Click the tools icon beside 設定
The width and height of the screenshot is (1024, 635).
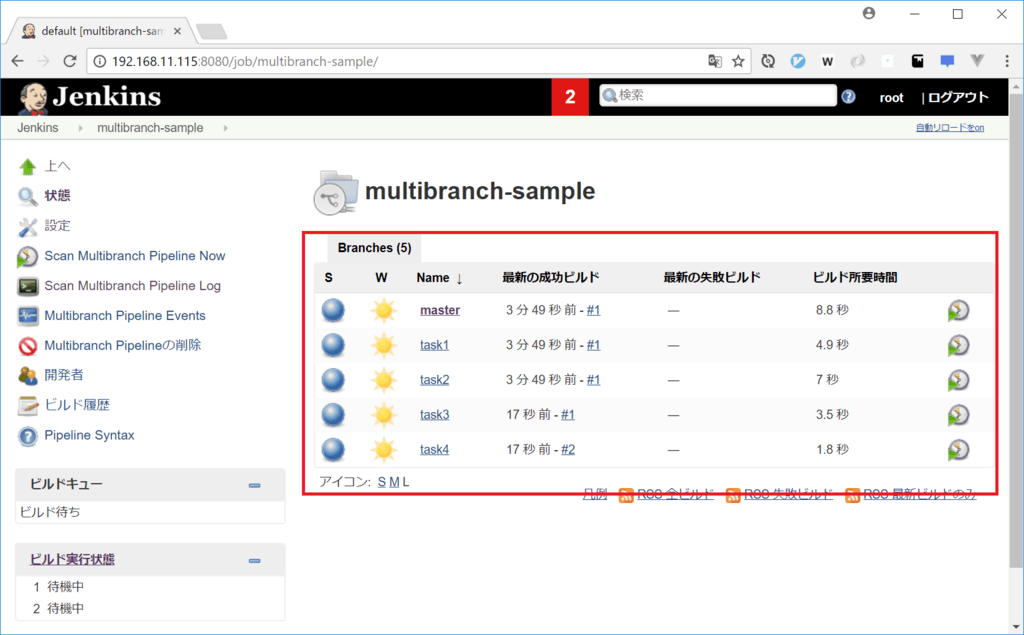coord(27,226)
